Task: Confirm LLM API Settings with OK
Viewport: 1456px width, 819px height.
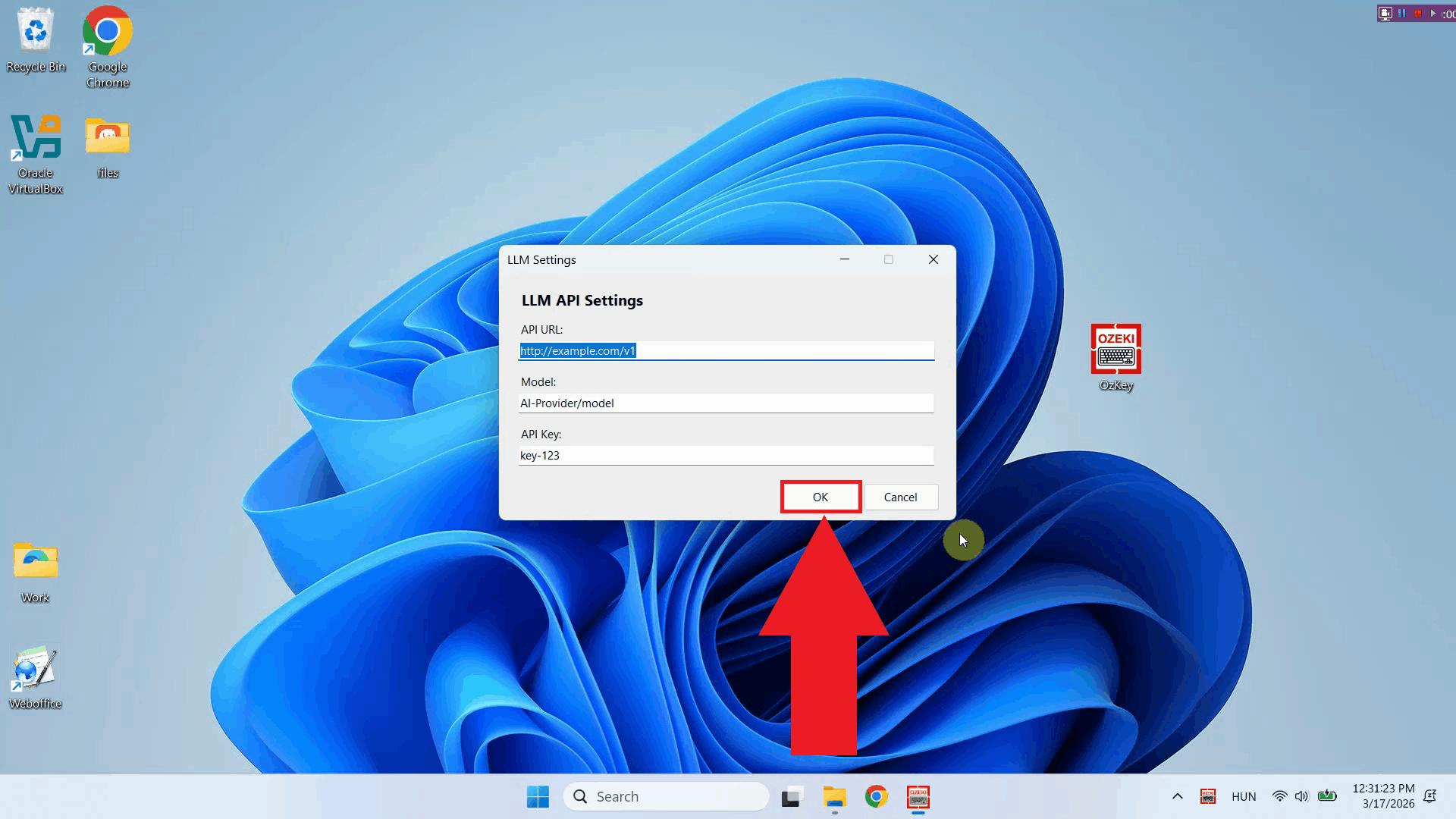Action: [820, 497]
